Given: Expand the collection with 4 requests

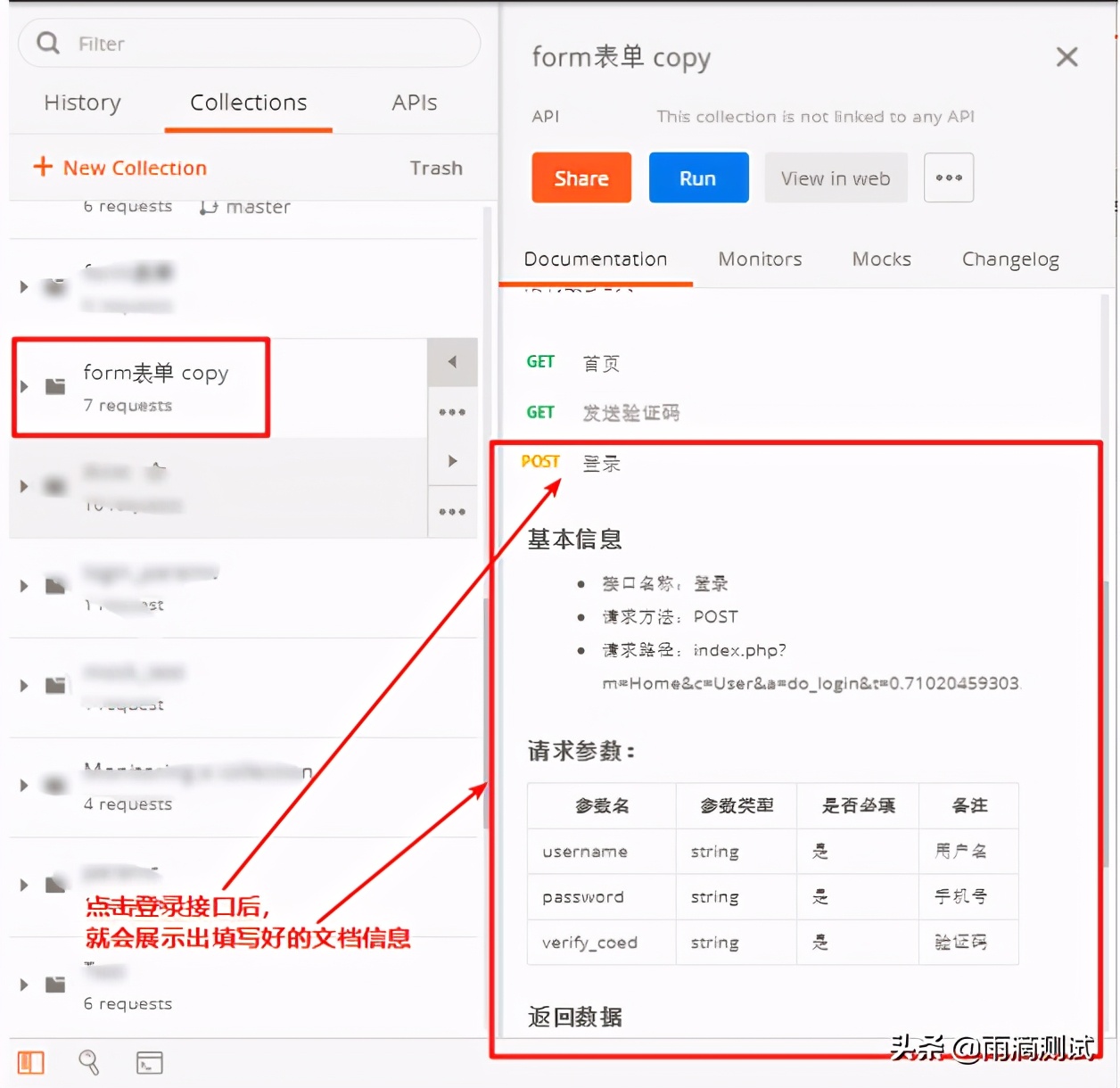Looking at the screenshot, I should tap(23, 784).
